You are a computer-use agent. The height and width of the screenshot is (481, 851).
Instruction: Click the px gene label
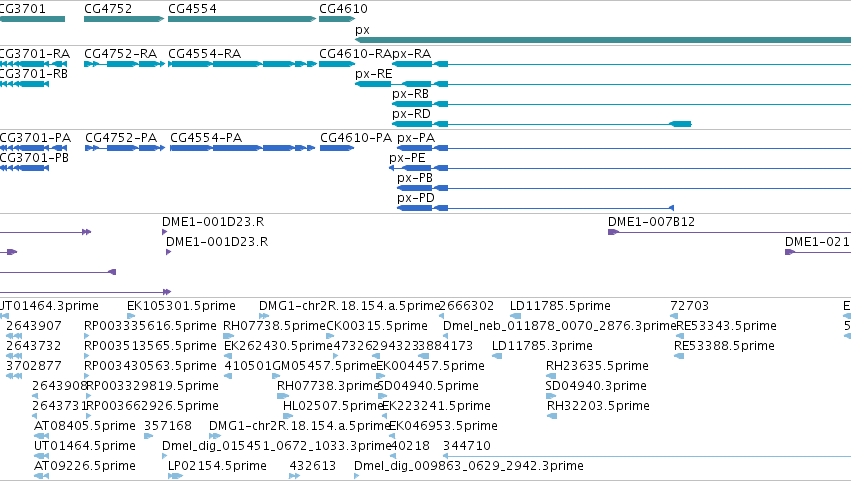click(362, 30)
